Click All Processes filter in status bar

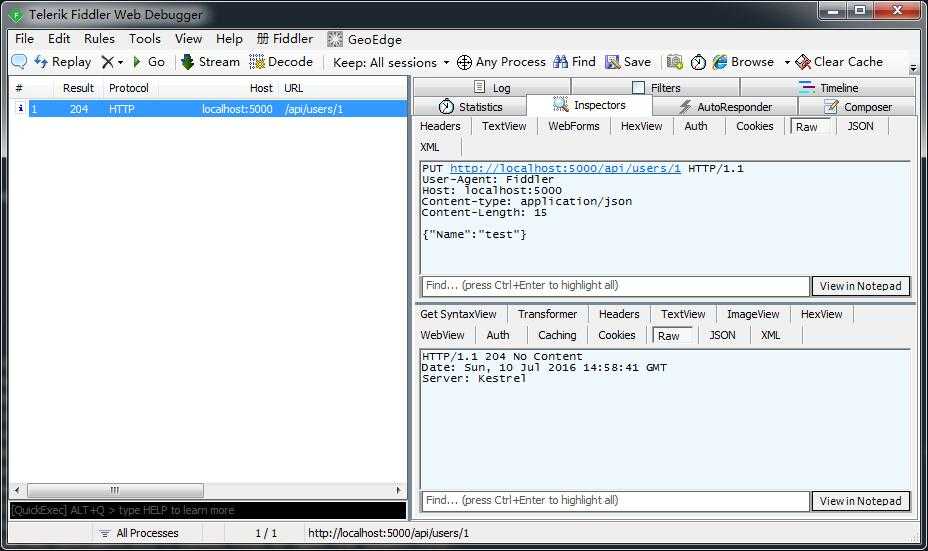pos(138,533)
